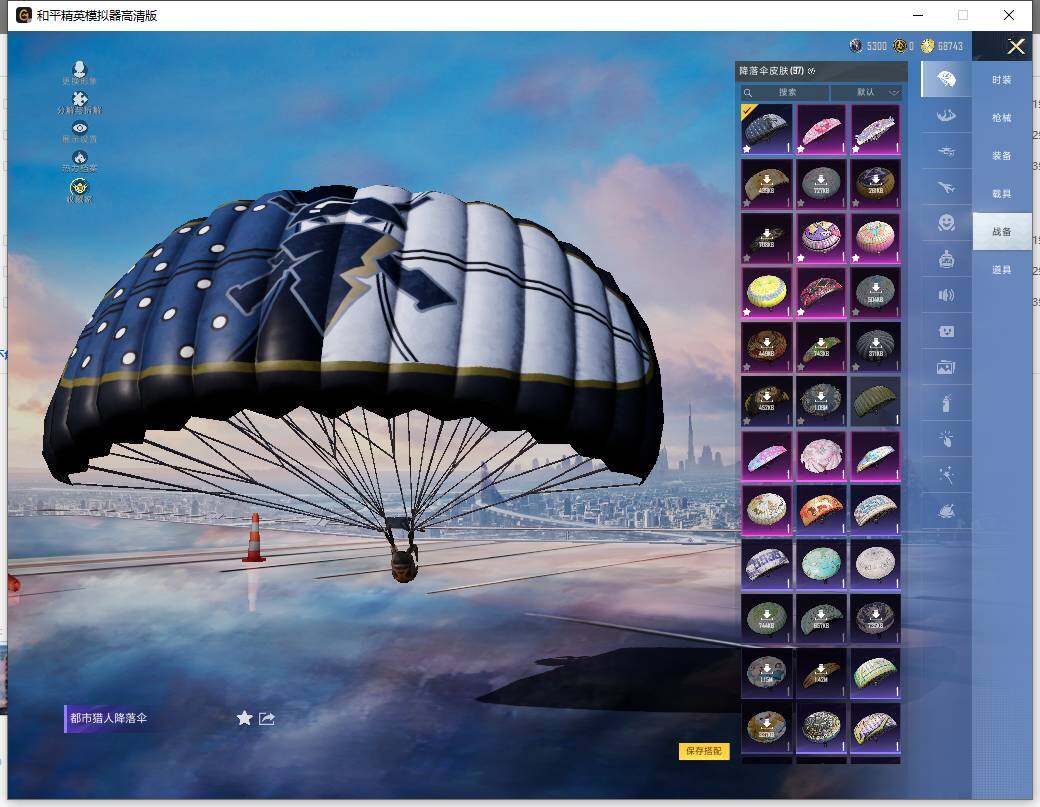Switch to the 时装 tab
Viewport: 1040px width, 807px height.
pos(1002,80)
